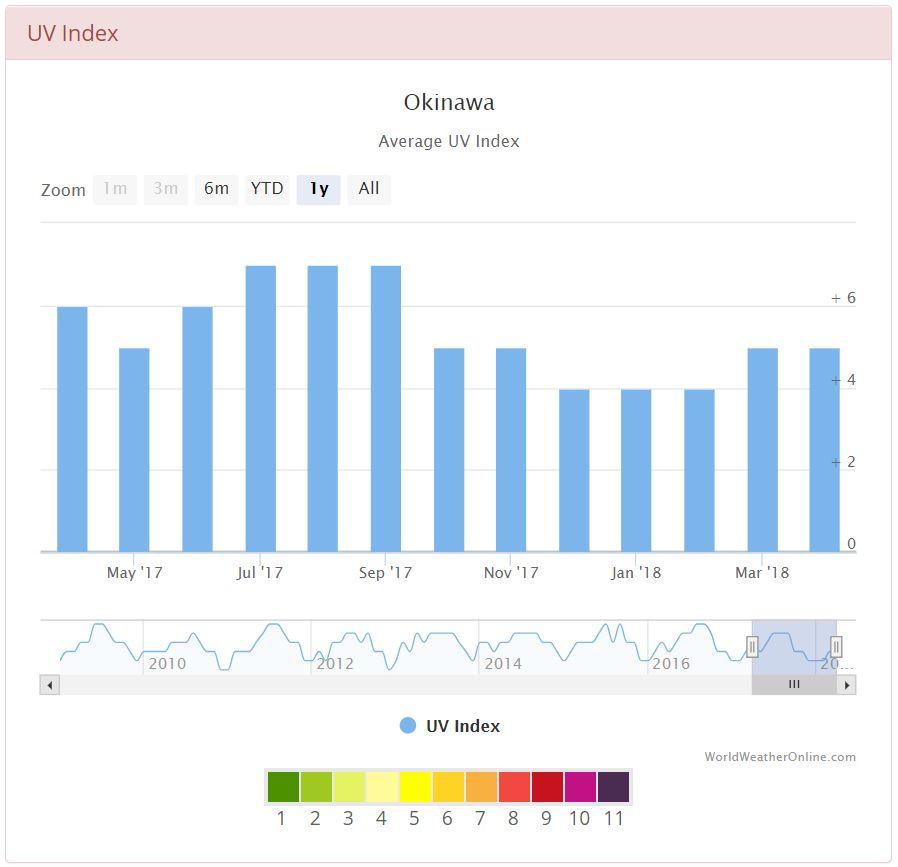Show All data zoom range

[369, 189]
